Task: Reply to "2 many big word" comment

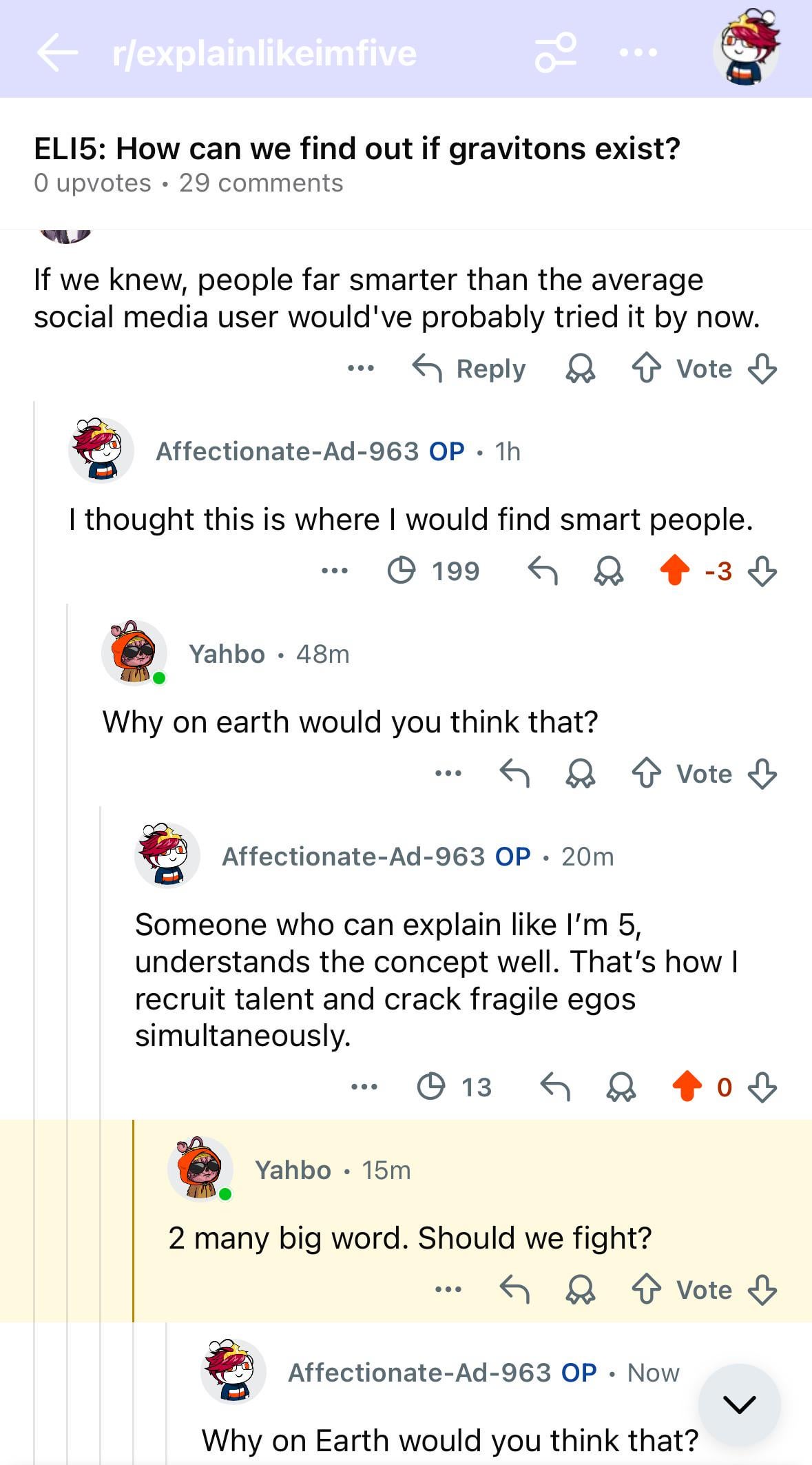Action: (x=514, y=1289)
